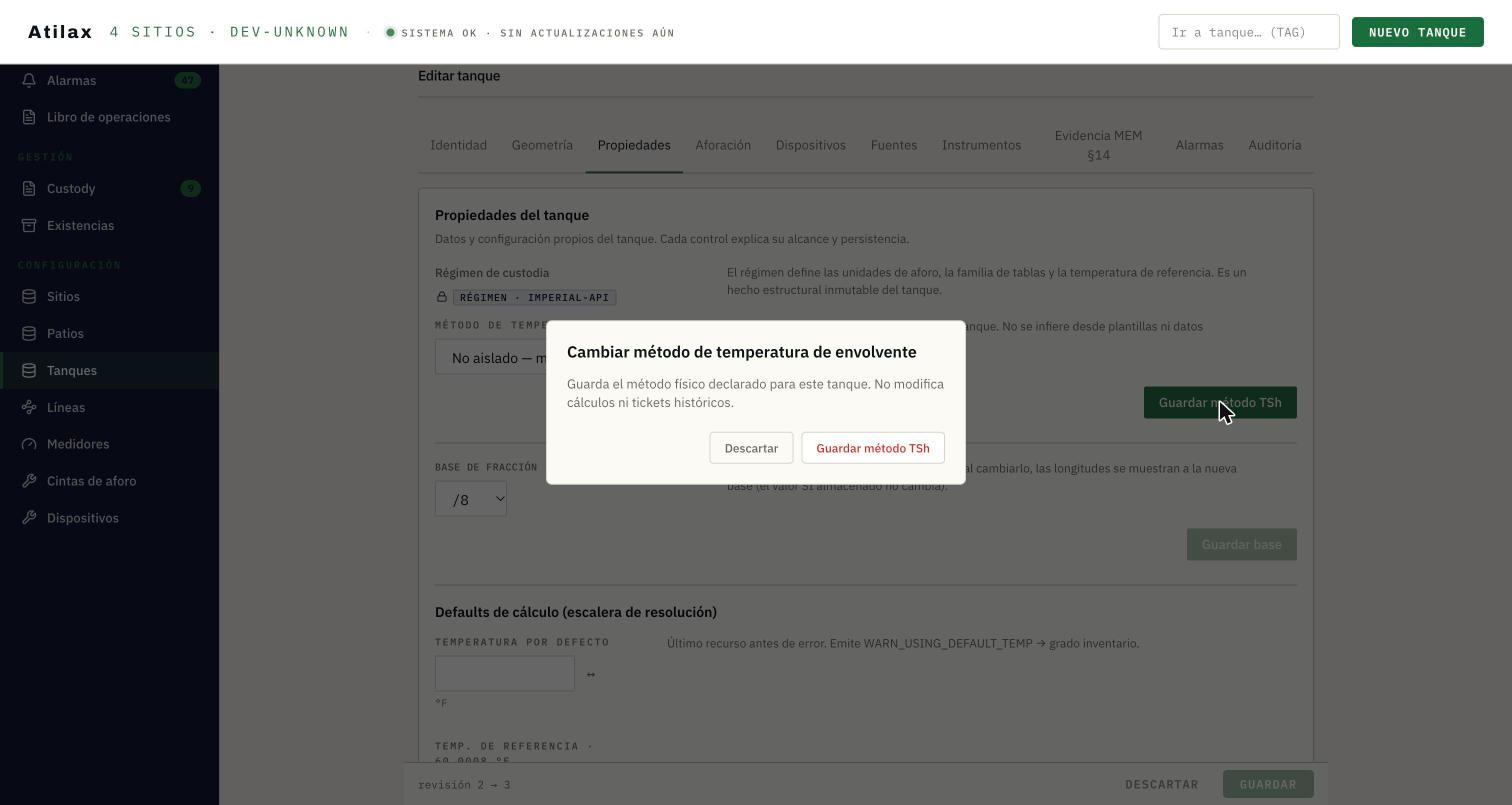Click the Patios database icon

(x=29, y=333)
